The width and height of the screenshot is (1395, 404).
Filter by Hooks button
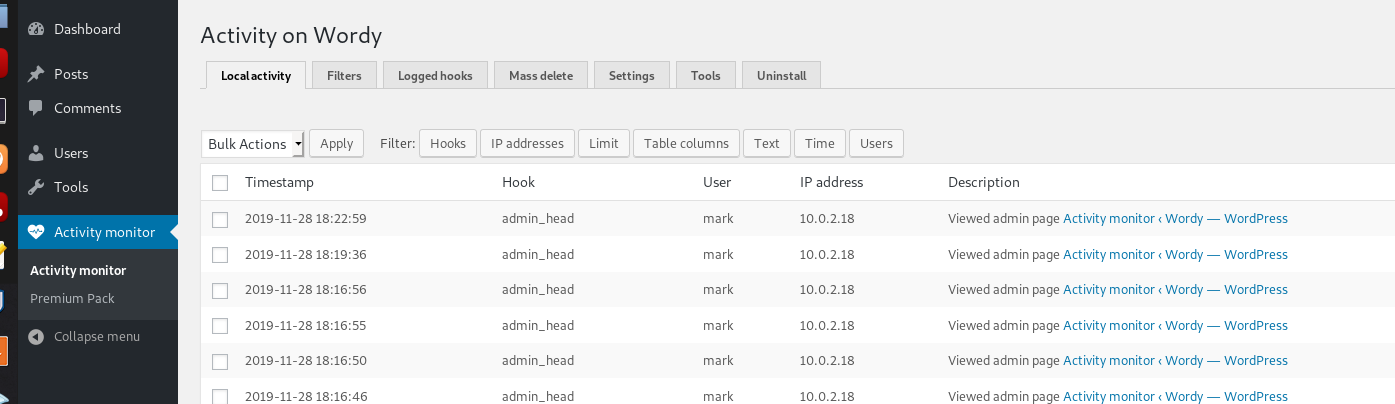448,144
